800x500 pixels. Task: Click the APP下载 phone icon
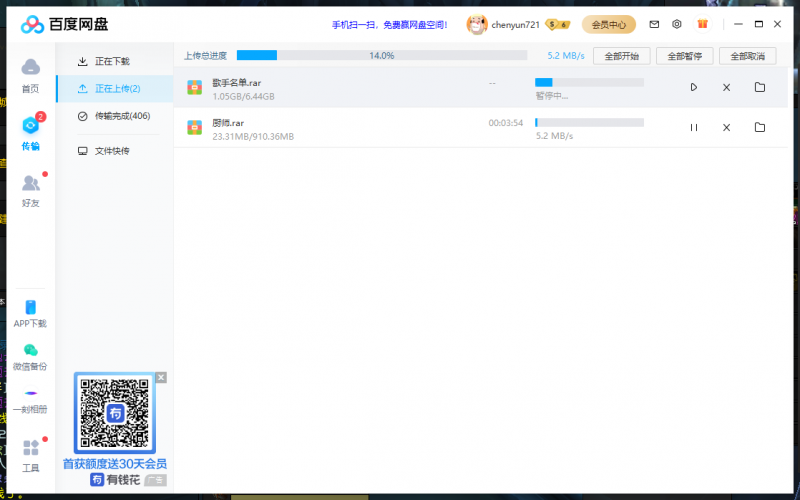(31, 313)
